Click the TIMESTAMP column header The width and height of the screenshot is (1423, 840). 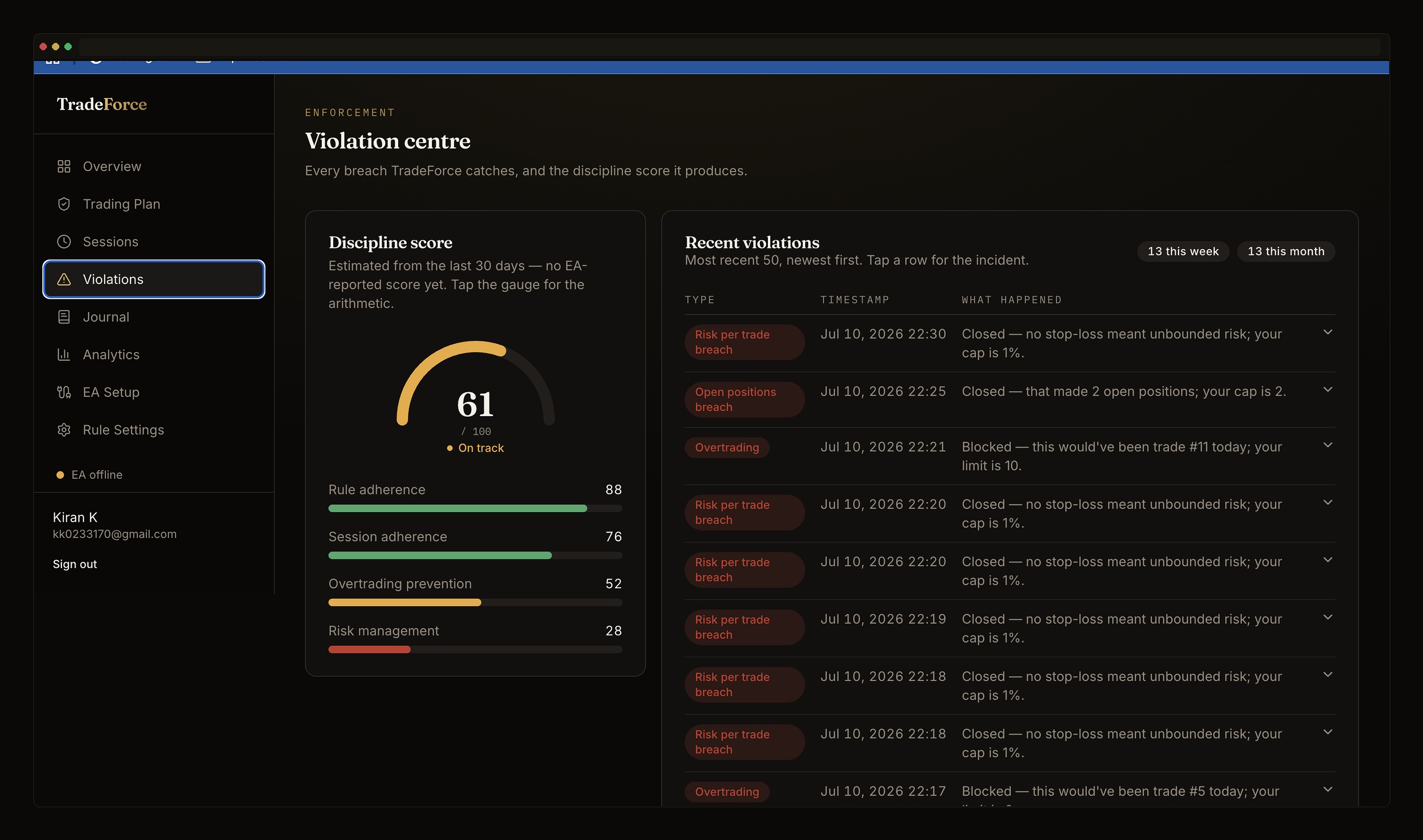point(855,299)
